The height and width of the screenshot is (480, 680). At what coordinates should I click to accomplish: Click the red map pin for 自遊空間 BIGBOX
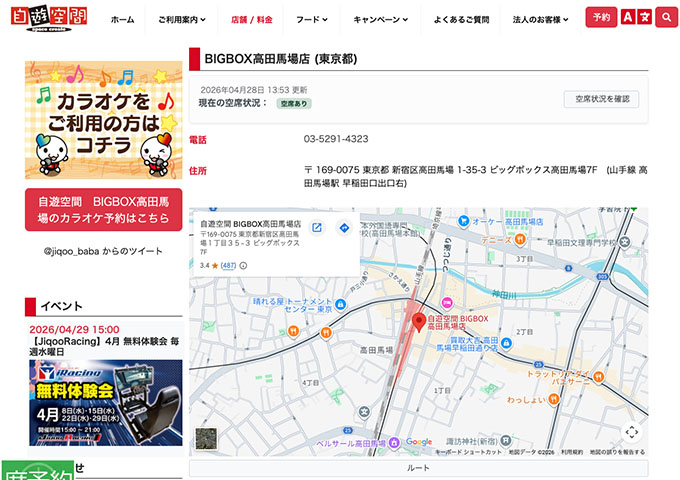pyautogui.click(x=418, y=323)
